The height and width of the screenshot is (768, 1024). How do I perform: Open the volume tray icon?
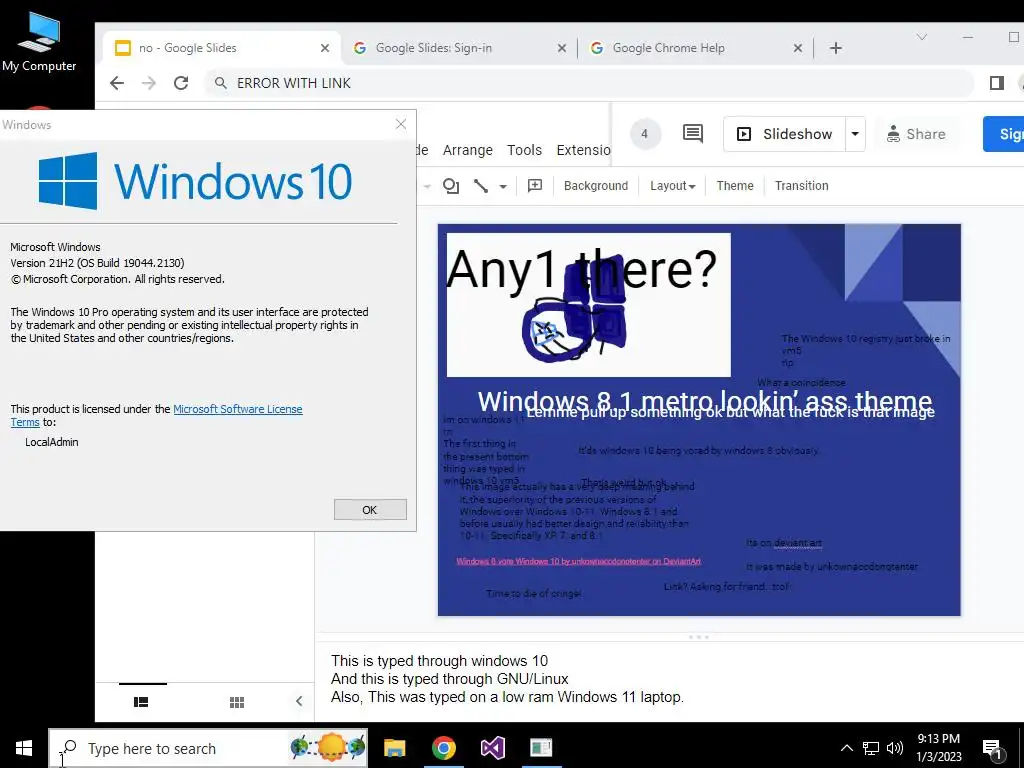tap(895, 748)
